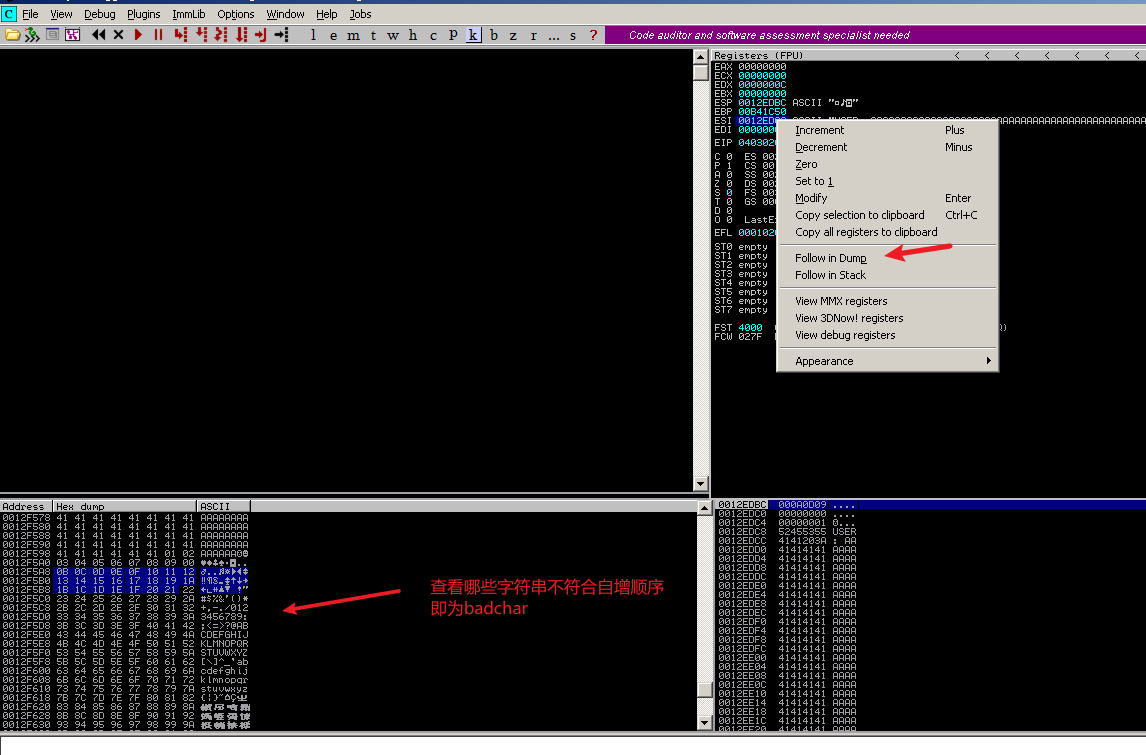Image resolution: width=1146 pixels, height=755 pixels.
Task: Open help with the red question mark
Action: 593,34
